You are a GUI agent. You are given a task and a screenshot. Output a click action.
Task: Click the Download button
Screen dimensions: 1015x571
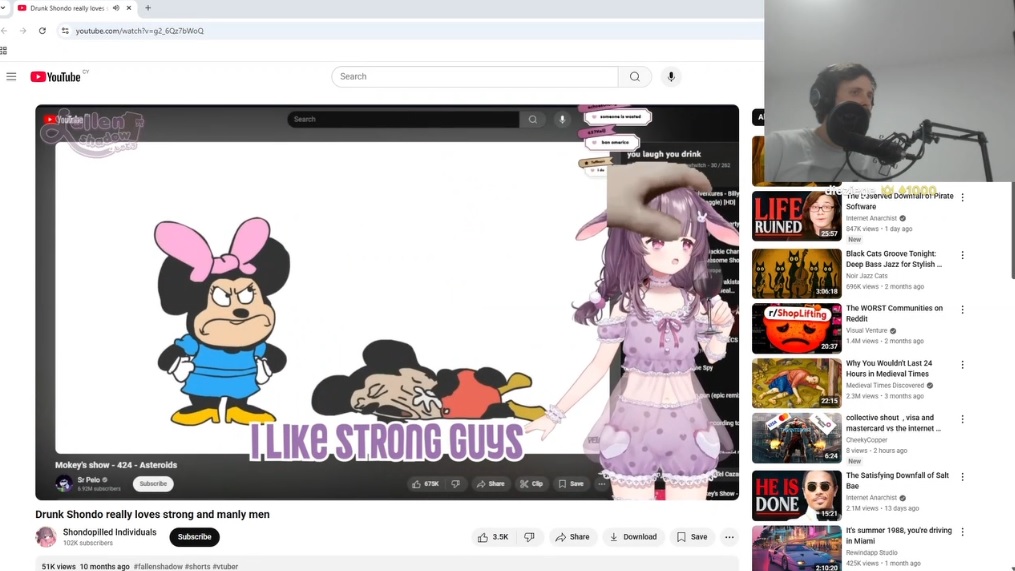(633, 537)
